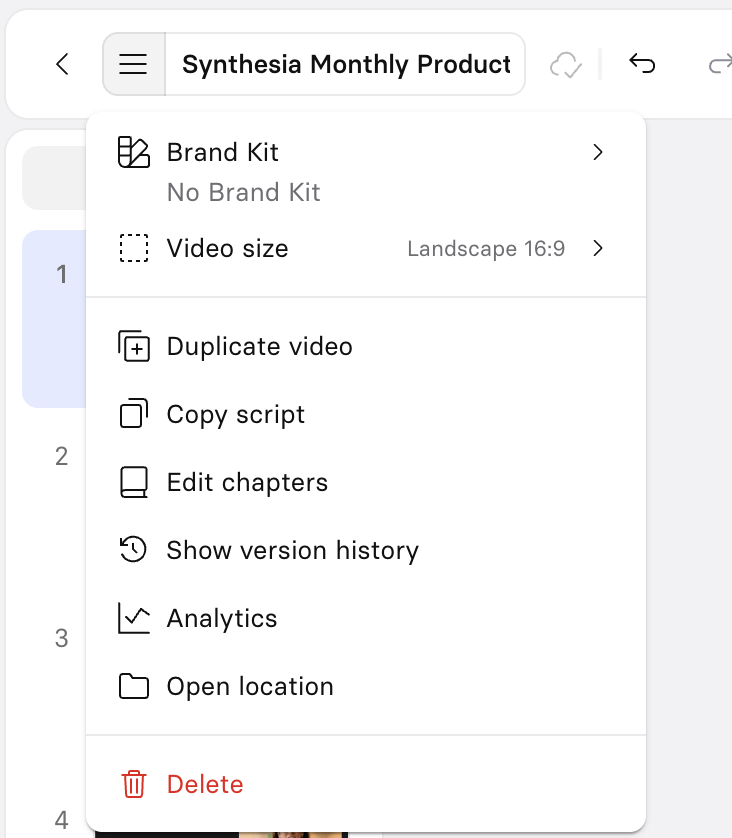Choose Edit chapters
Viewport: 732px width, 838px height.
[366, 482]
